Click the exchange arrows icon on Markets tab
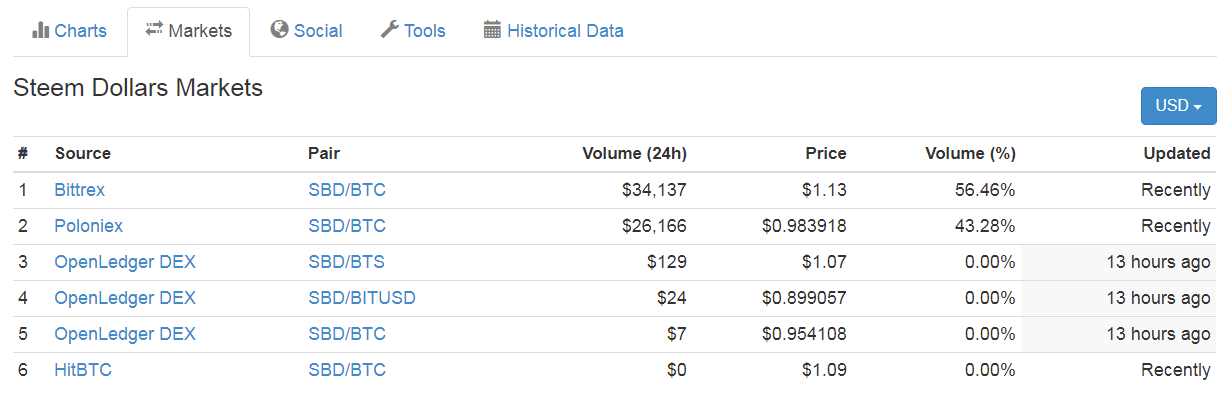The height and width of the screenshot is (413, 1229). tap(154, 30)
